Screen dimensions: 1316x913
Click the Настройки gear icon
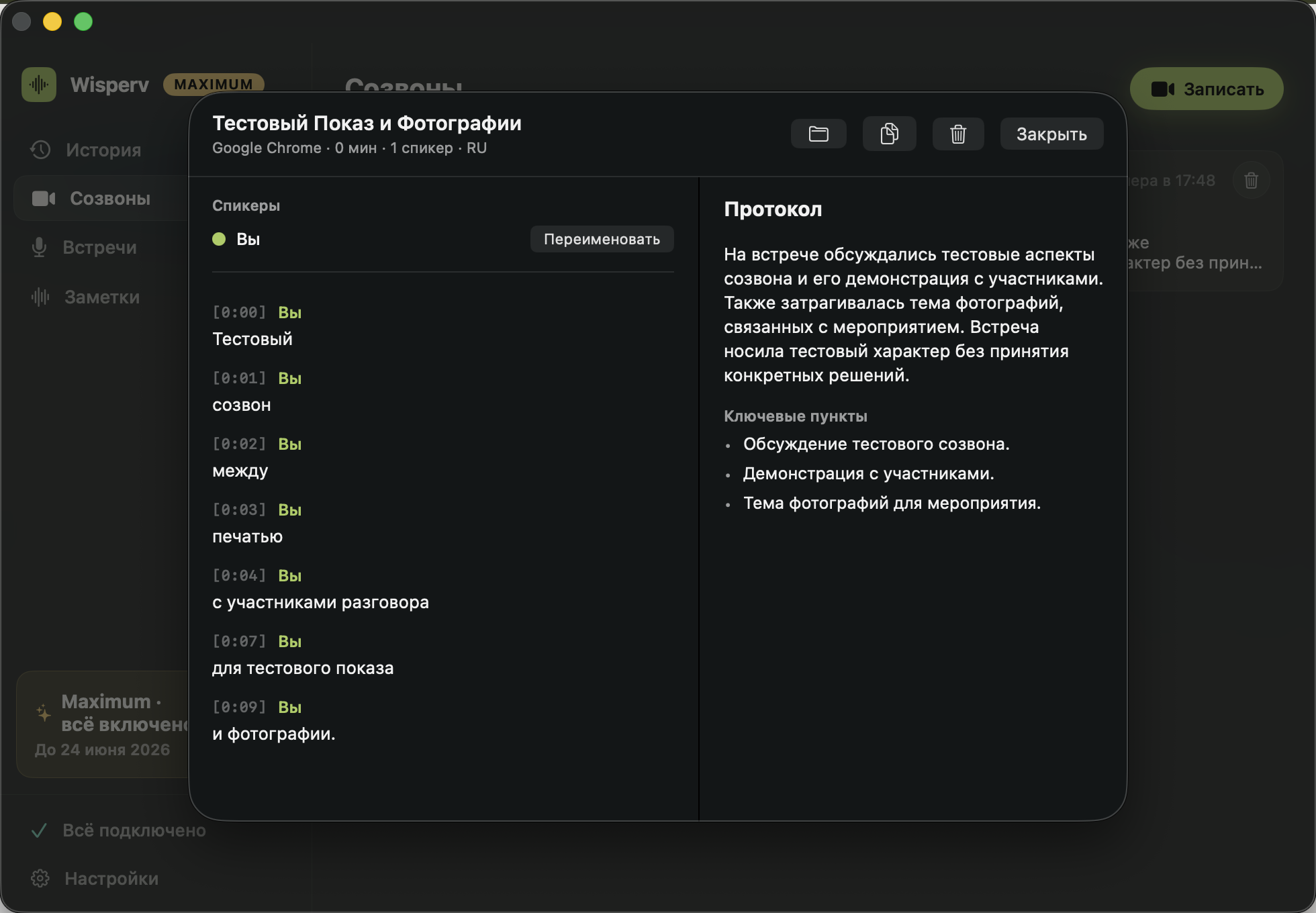(x=40, y=878)
